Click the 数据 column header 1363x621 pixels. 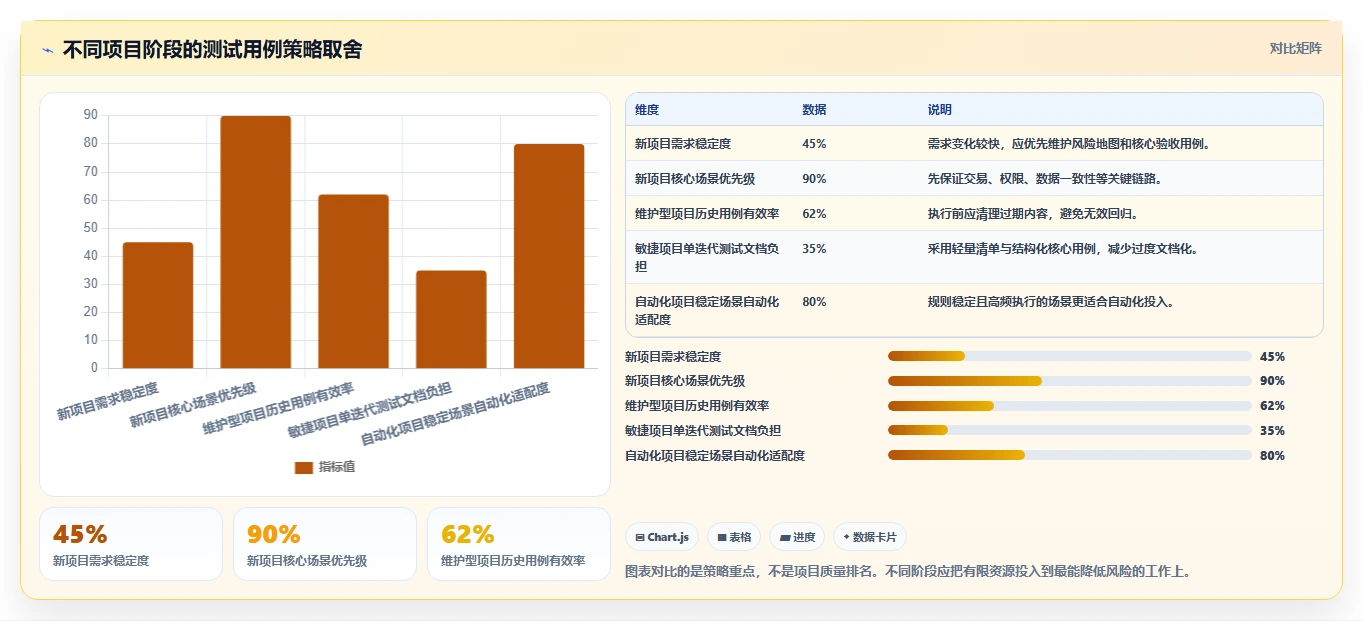tap(814, 110)
